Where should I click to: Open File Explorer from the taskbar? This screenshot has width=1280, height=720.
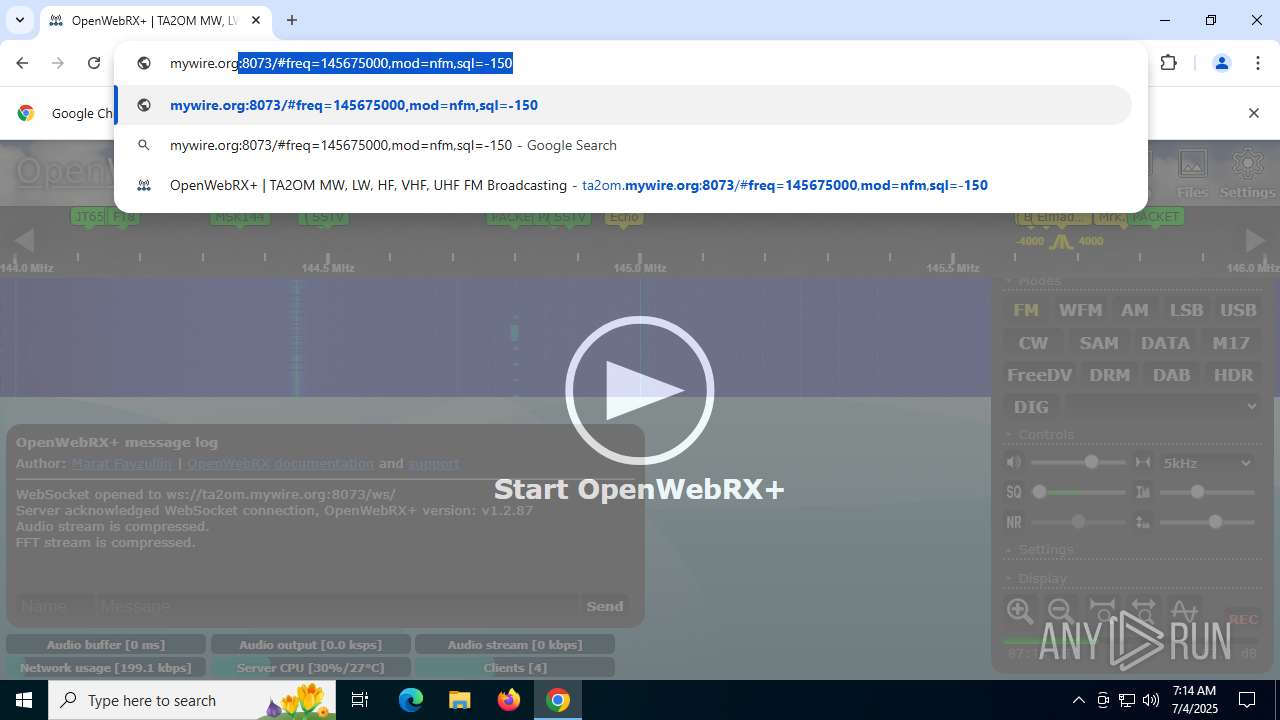click(x=460, y=700)
